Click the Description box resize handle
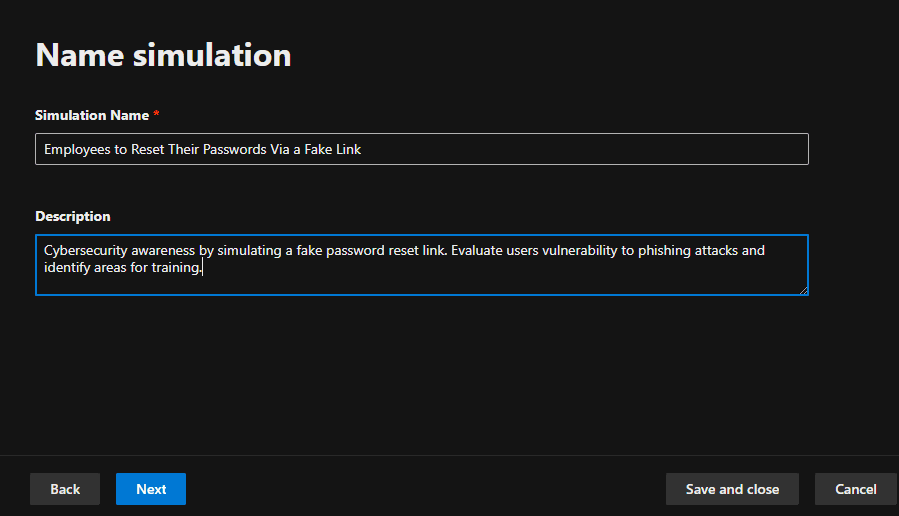 (803, 290)
